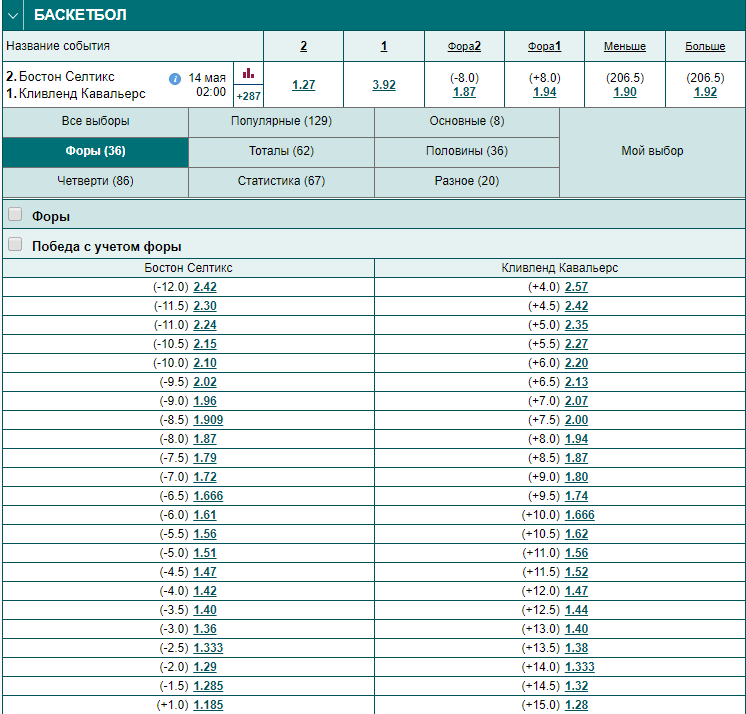Tick the Форы checkbox
This screenshot has height=714, width=746.
(x=15, y=215)
